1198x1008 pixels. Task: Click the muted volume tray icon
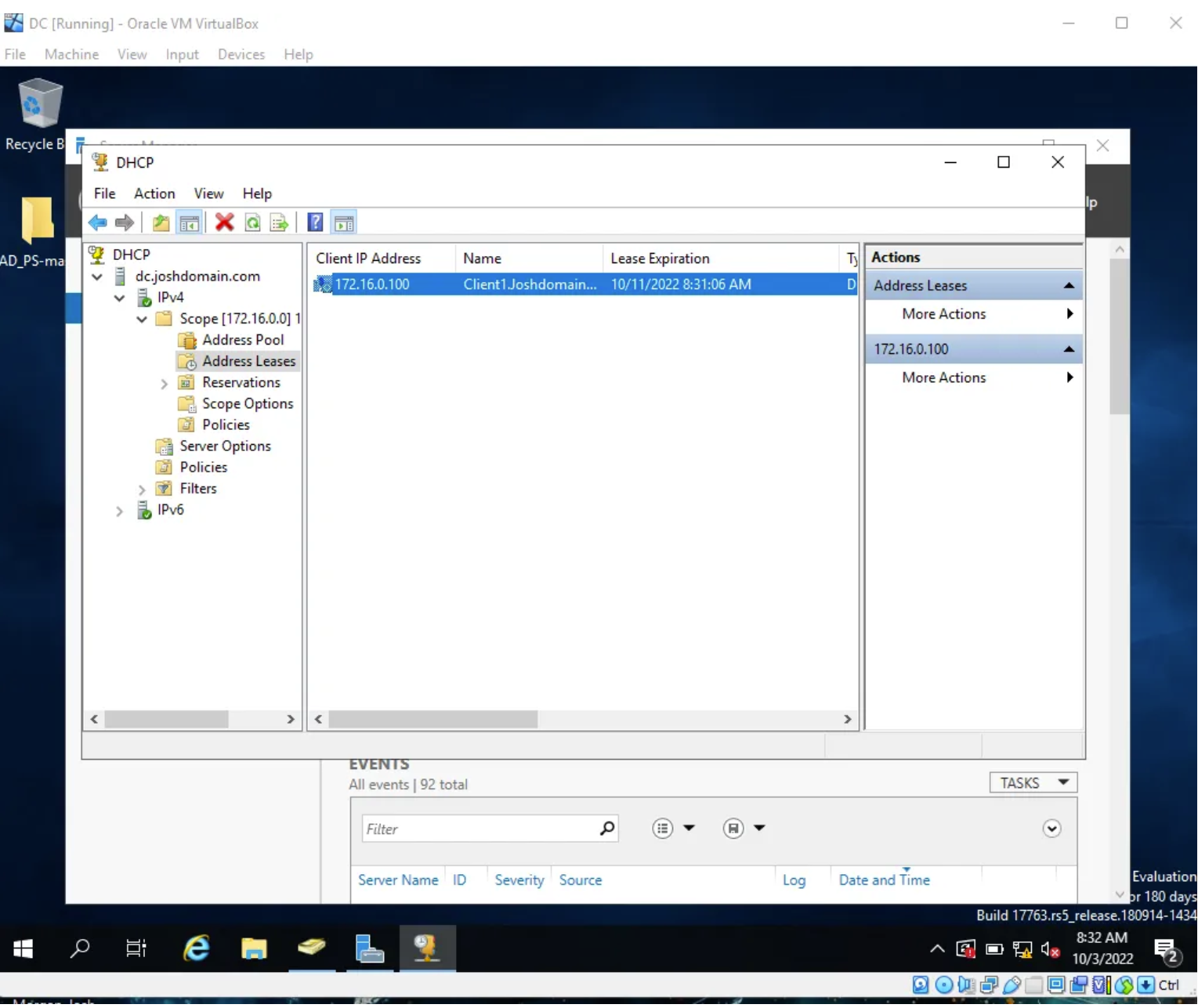click(x=1050, y=951)
